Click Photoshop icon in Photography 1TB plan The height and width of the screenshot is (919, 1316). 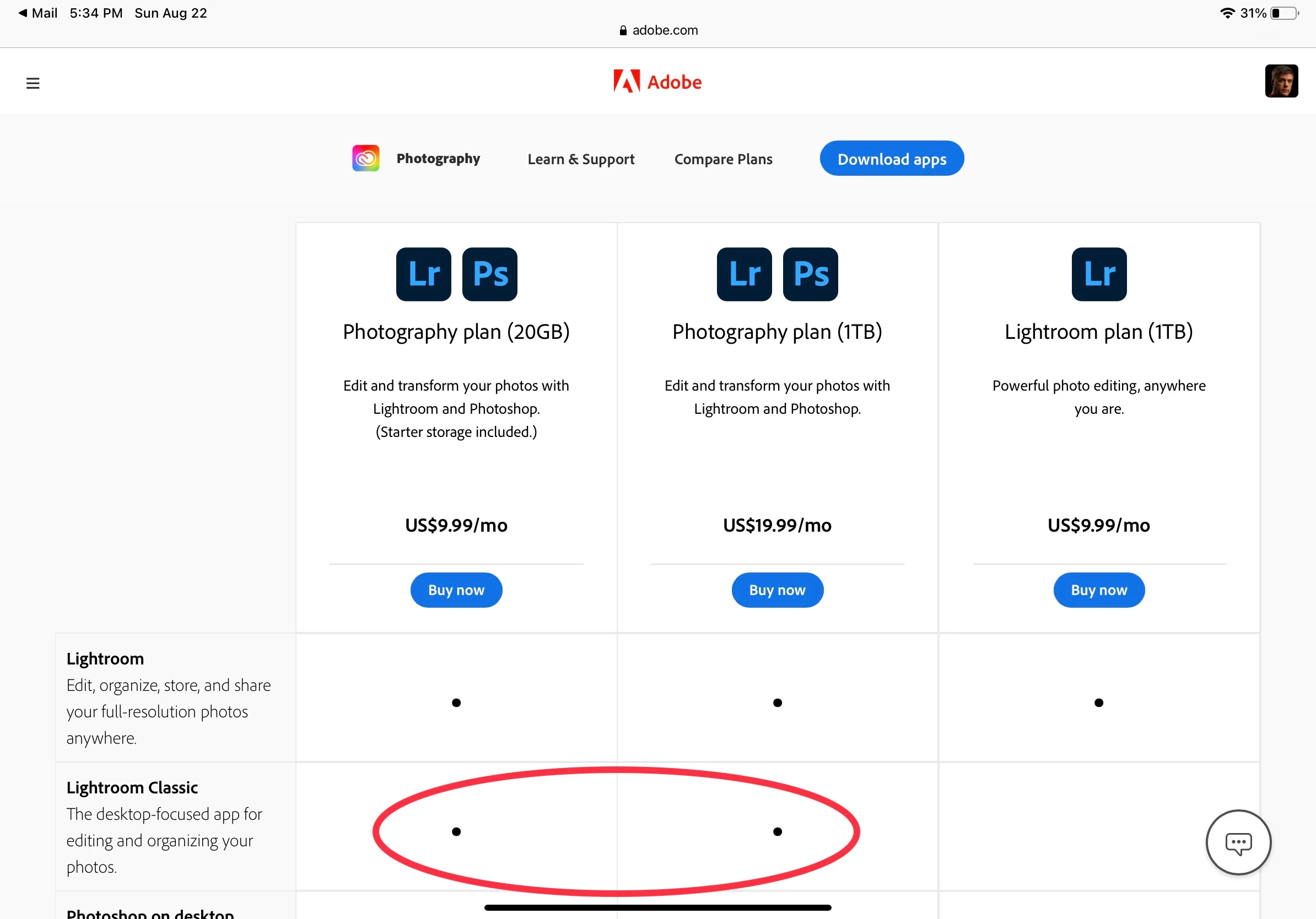coord(811,274)
